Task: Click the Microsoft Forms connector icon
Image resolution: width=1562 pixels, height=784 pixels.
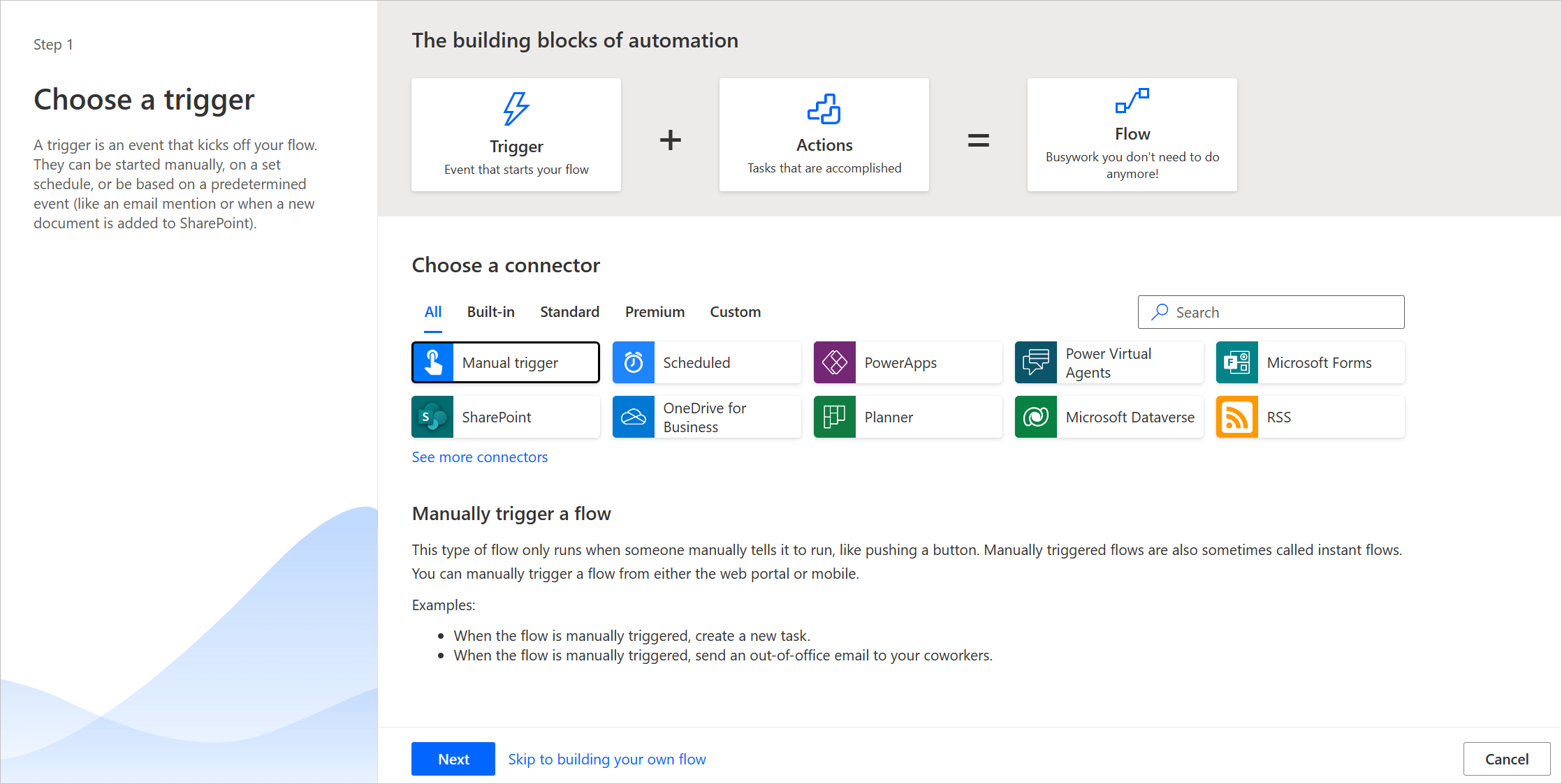Action: point(1237,362)
